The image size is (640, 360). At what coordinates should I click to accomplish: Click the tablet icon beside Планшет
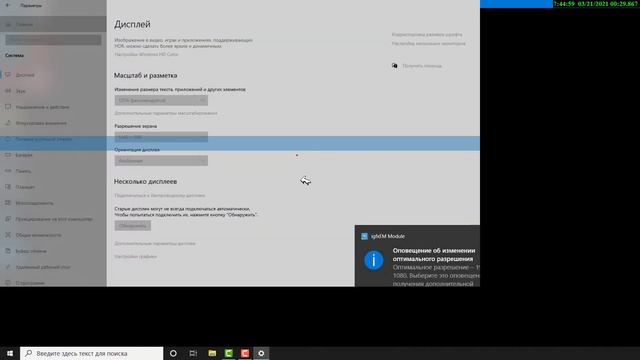[8, 187]
